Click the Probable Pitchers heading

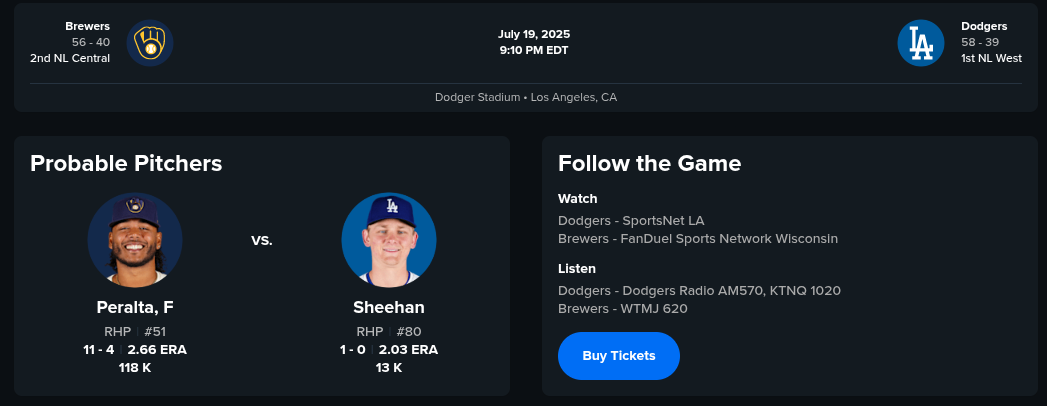click(126, 163)
